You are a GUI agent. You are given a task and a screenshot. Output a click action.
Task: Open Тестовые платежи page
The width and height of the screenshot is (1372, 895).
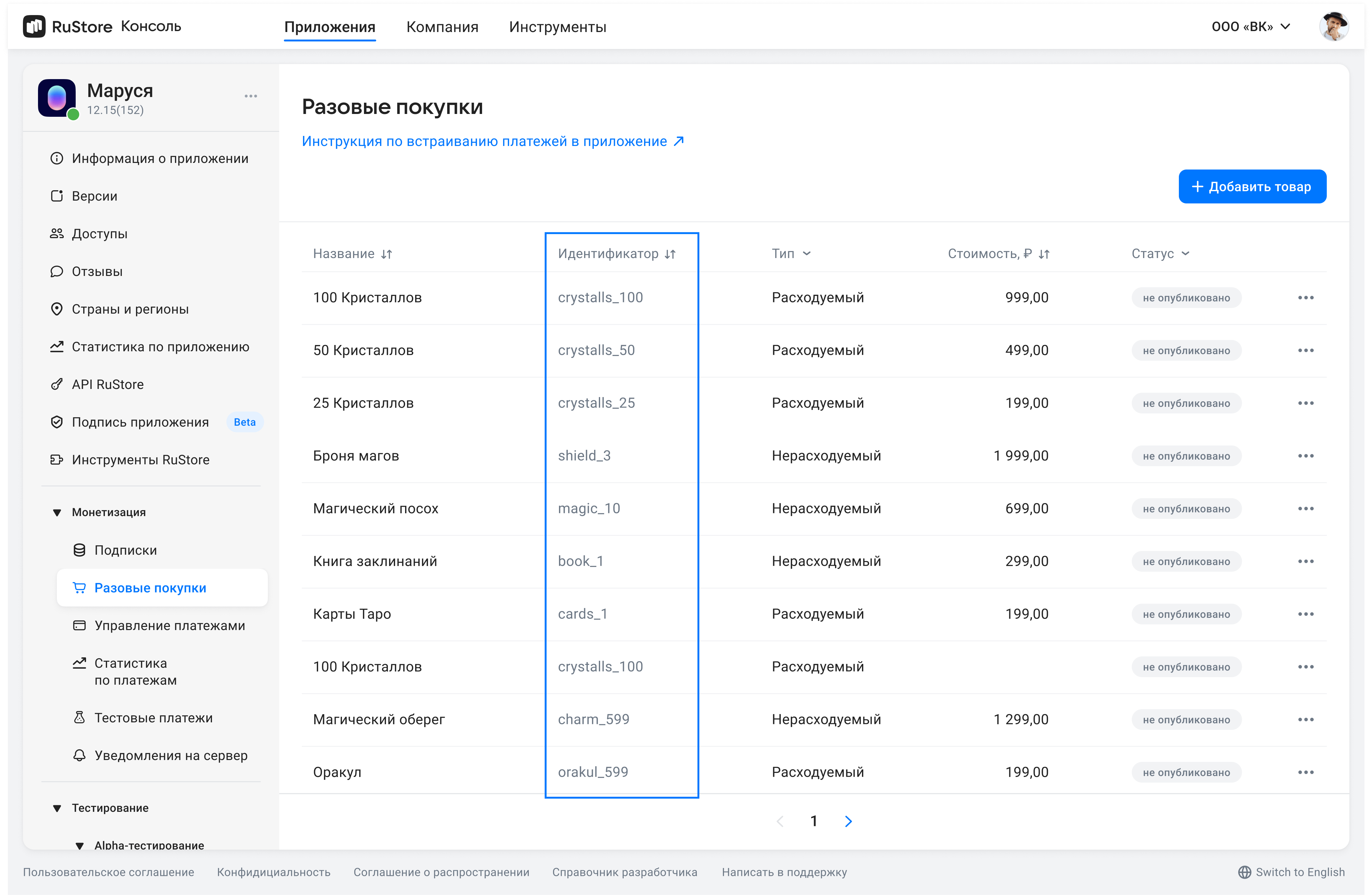(x=153, y=718)
